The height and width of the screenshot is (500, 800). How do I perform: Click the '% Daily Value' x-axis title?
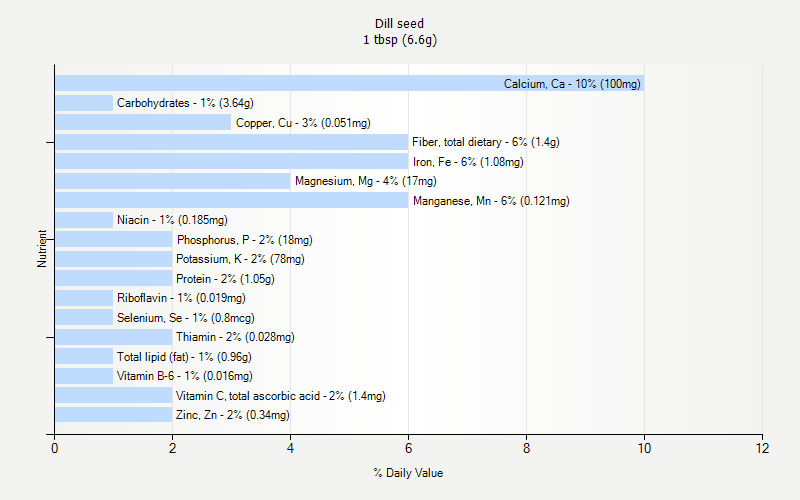click(408, 473)
